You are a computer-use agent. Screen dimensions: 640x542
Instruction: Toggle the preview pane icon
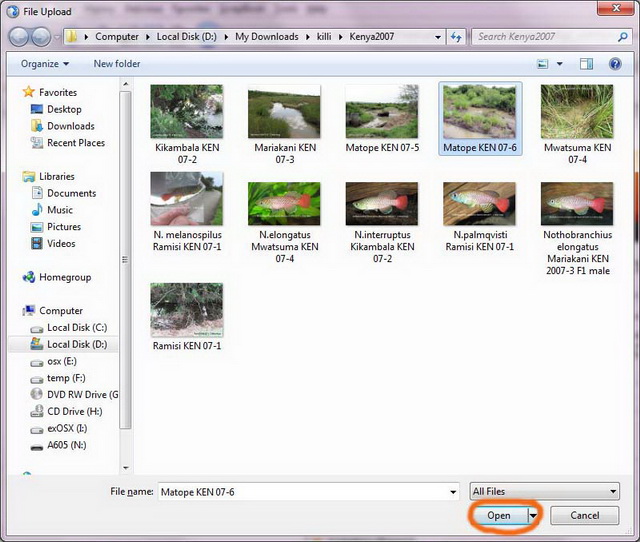click(x=587, y=64)
